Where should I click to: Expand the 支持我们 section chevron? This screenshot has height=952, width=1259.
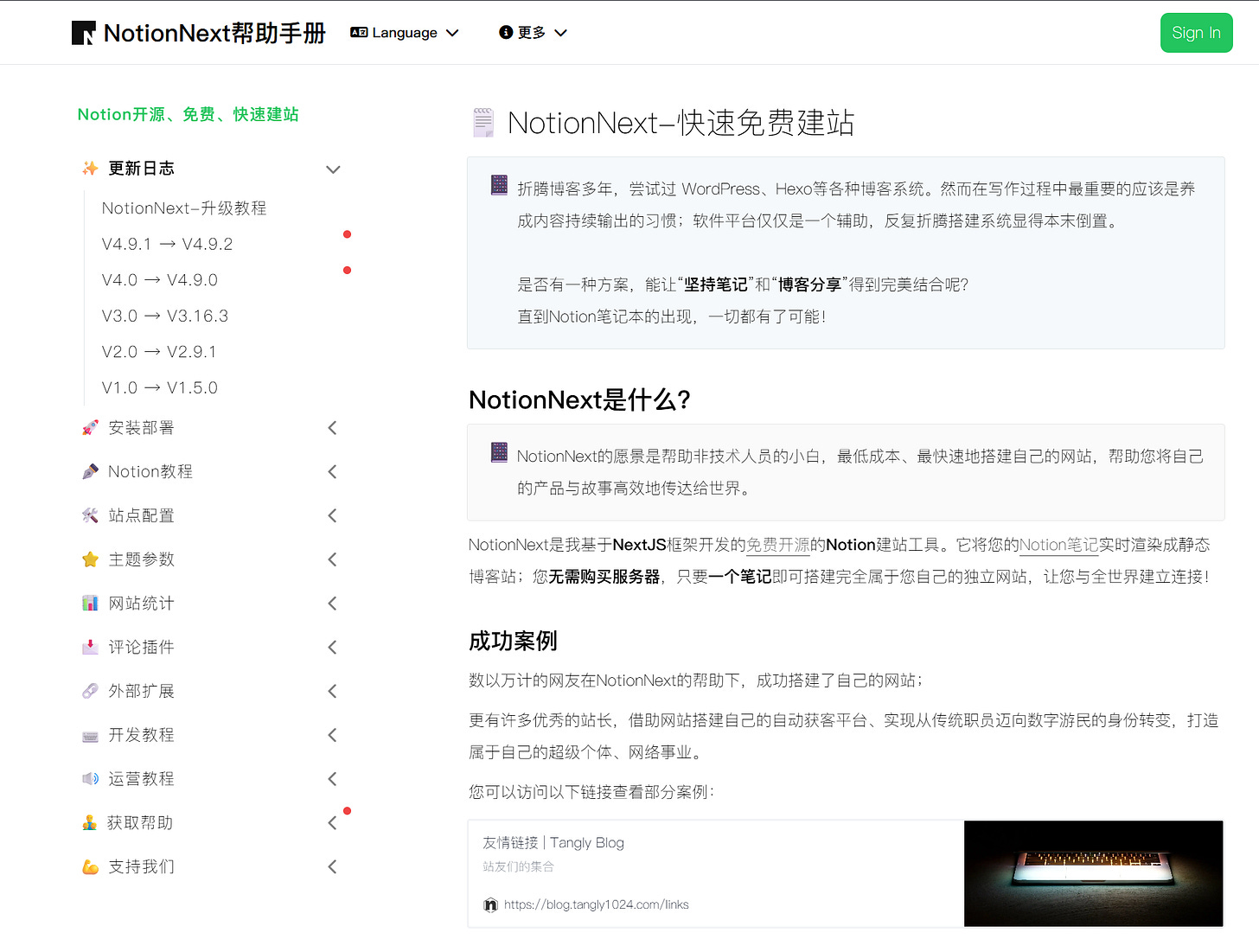click(x=333, y=866)
